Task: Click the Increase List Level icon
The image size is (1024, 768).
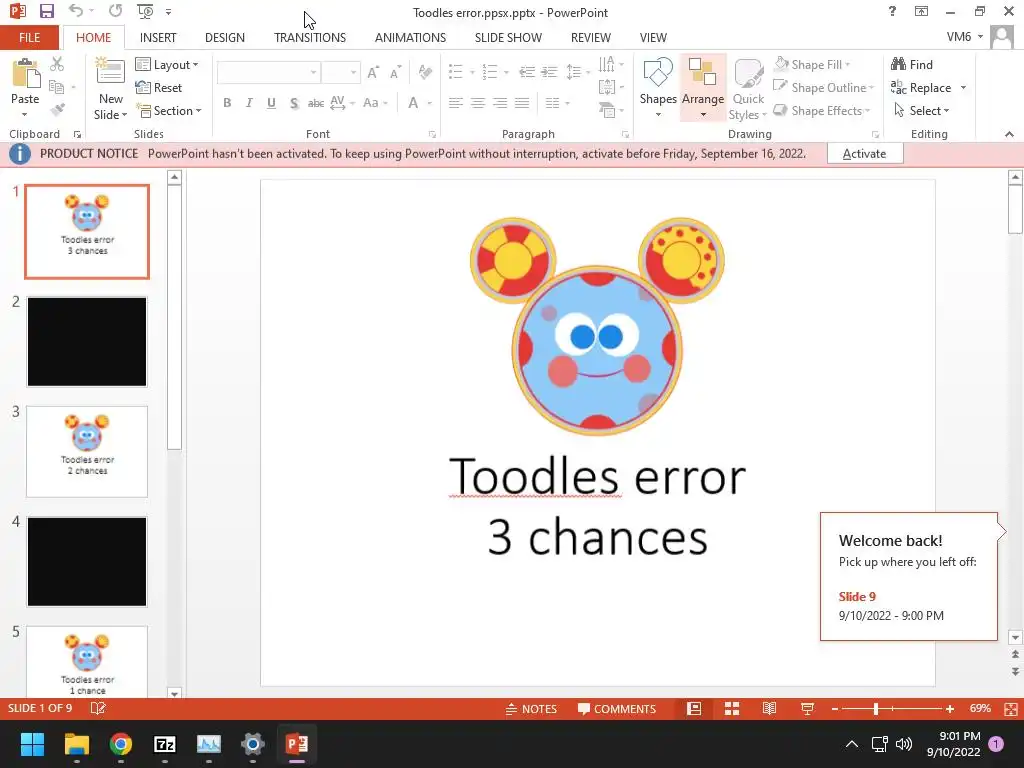Action: (549, 72)
